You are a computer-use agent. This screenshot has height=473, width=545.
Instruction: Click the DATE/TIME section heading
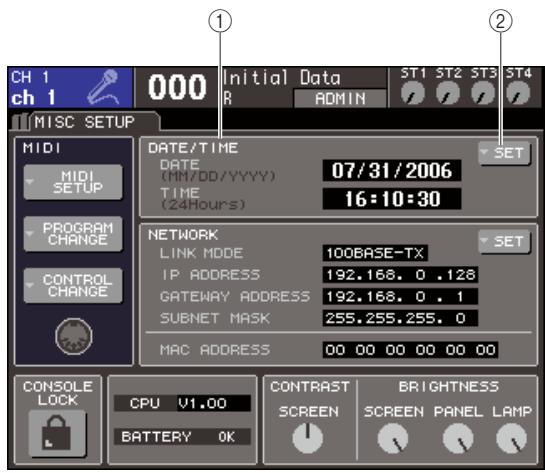coord(193,148)
